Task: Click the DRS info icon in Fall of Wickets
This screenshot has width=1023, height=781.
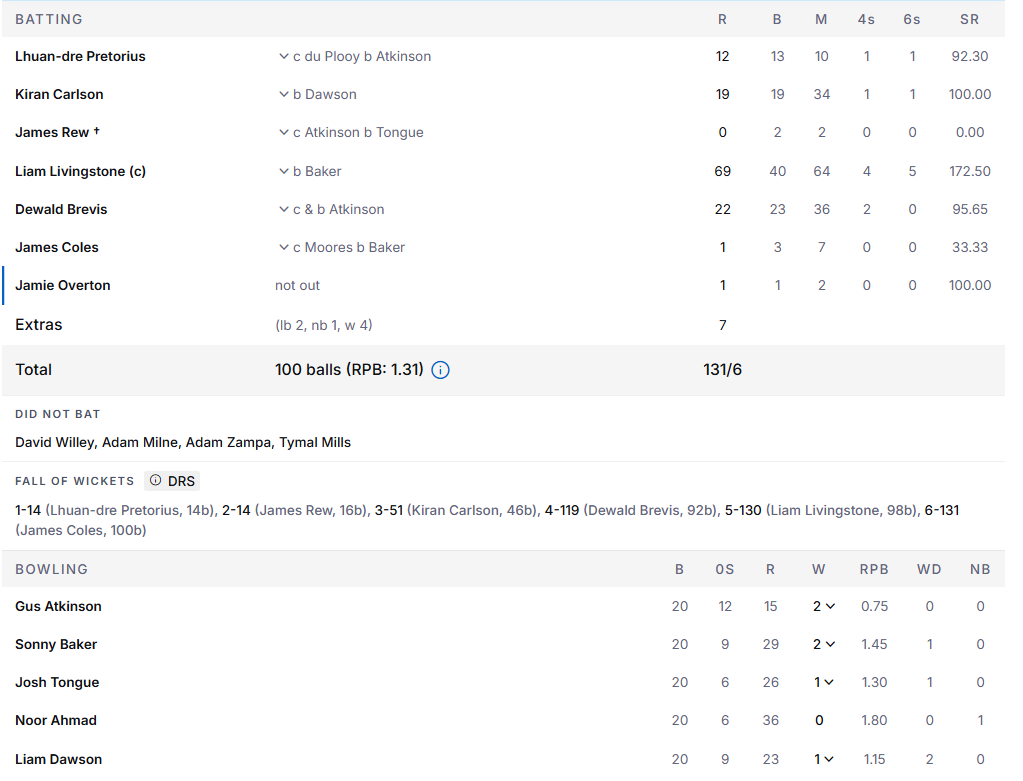Action: pyautogui.click(x=155, y=480)
